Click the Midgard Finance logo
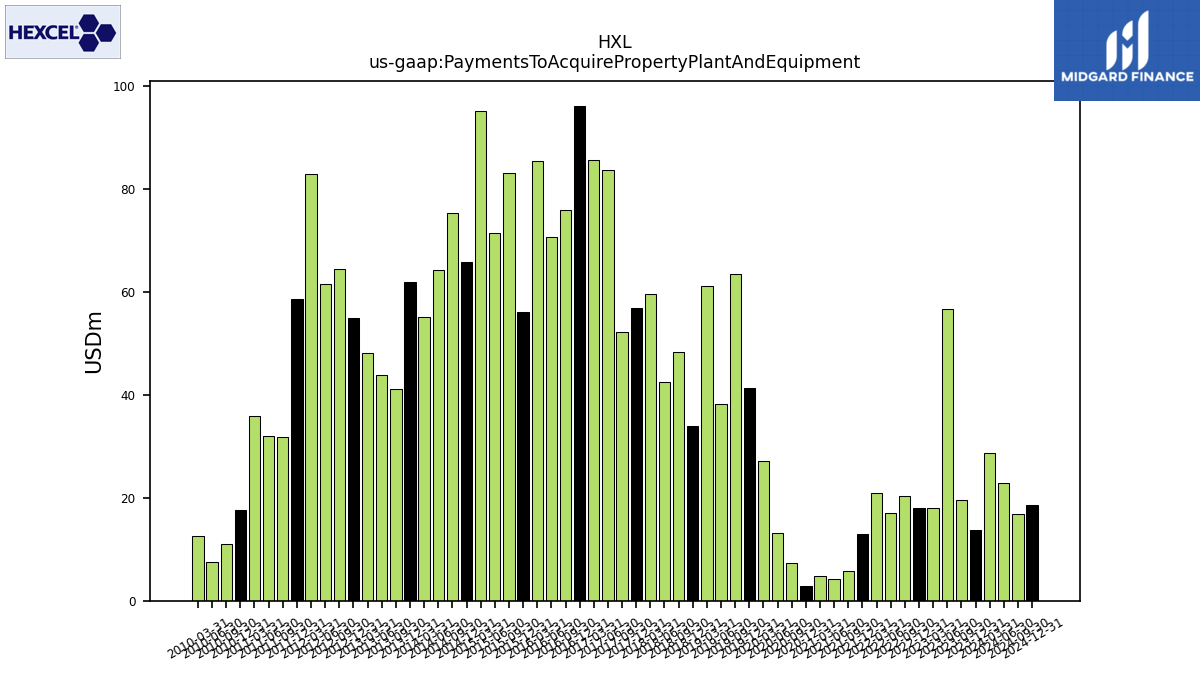The image size is (1200, 675). 1127,50
